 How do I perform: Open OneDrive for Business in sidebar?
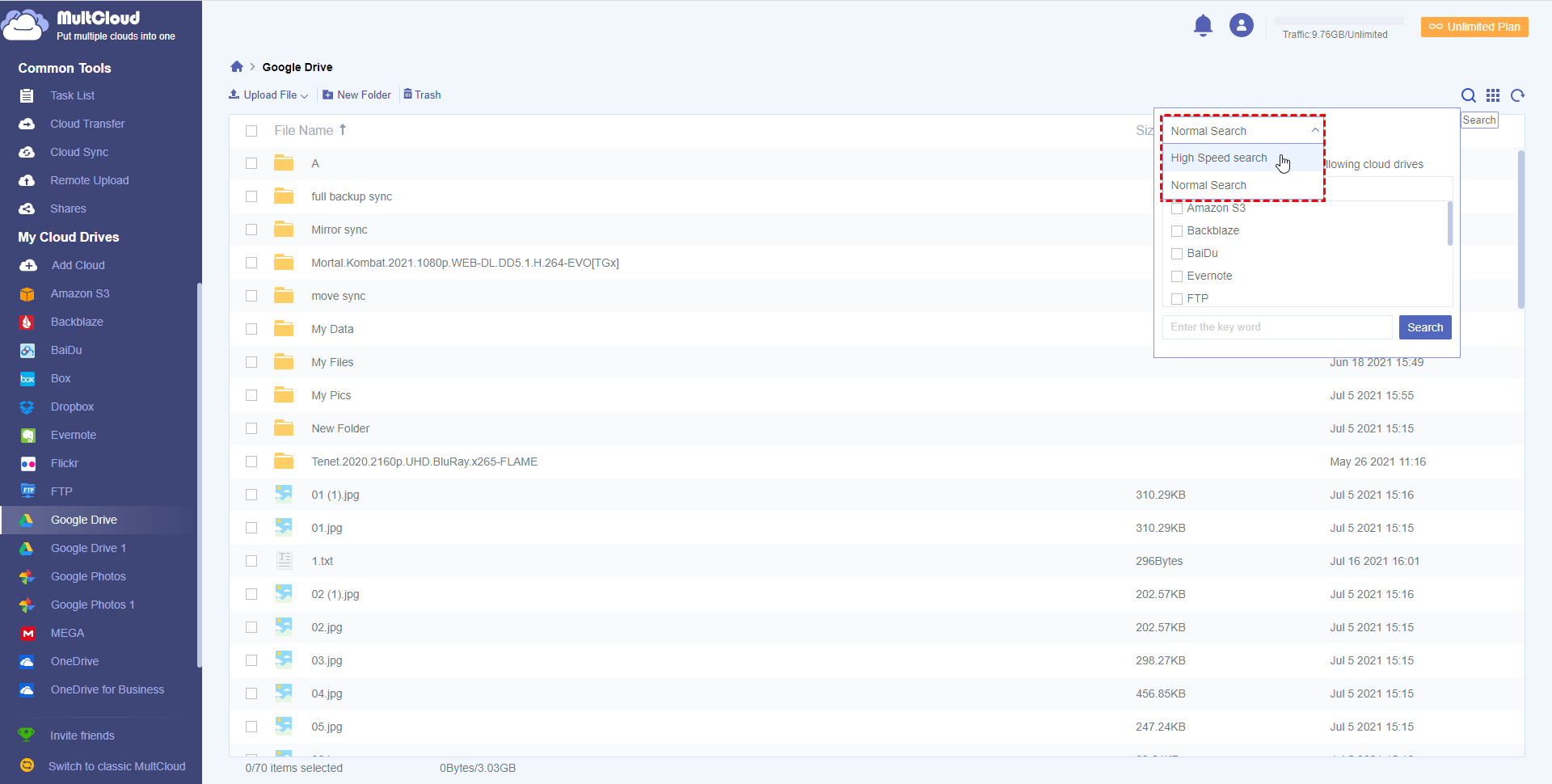click(x=107, y=689)
